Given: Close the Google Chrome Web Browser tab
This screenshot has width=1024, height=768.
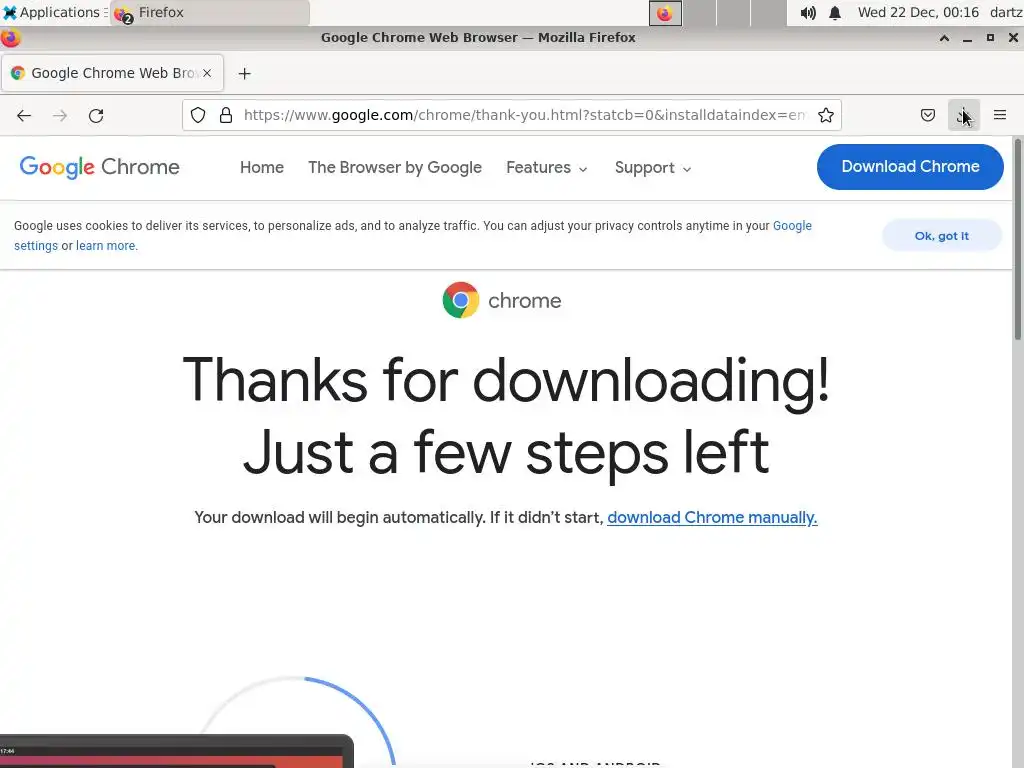Looking at the screenshot, I should (207, 73).
